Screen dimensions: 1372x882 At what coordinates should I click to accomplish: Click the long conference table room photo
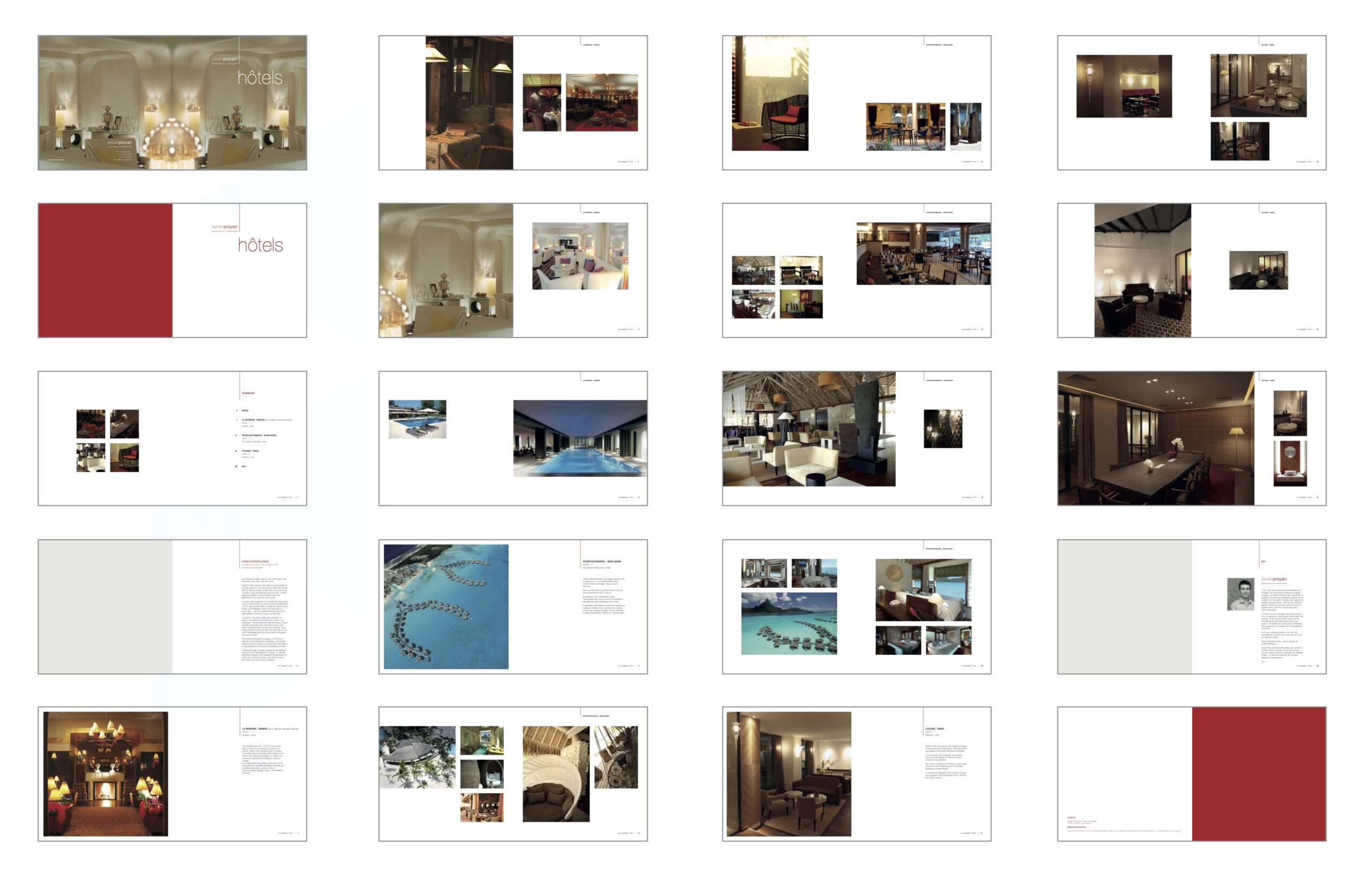click(x=1155, y=438)
